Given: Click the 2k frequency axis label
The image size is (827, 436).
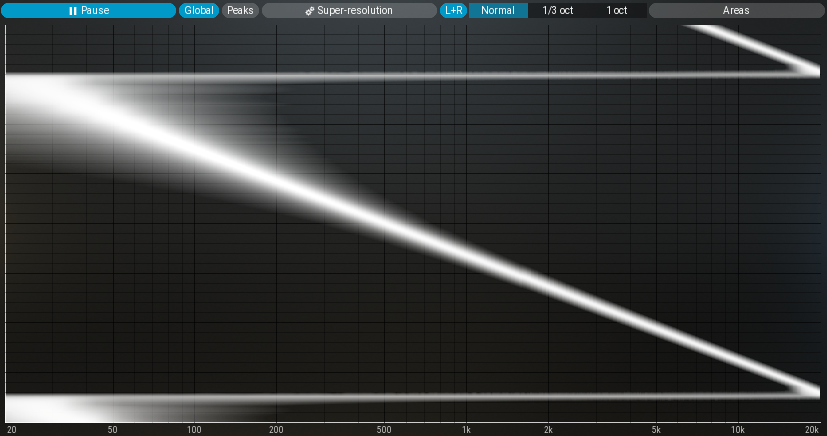Looking at the screenshot, I should (x=548, y=430).
